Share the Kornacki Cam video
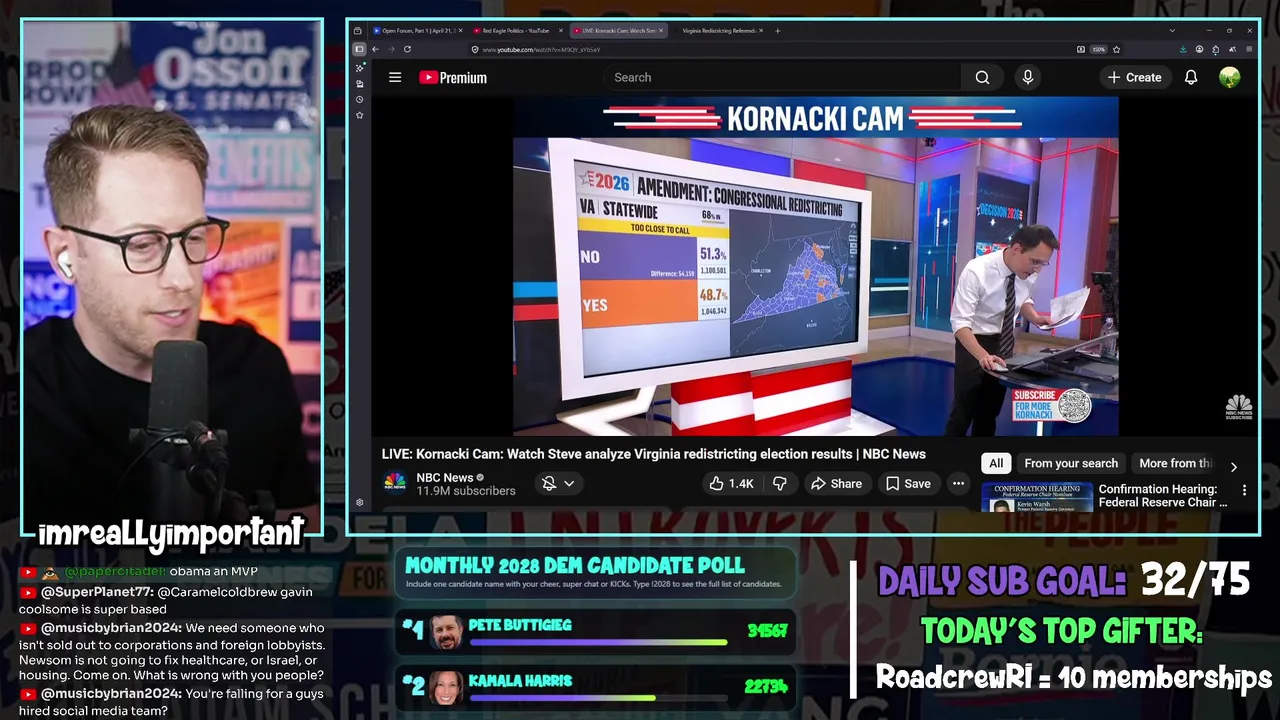1280x720 pixels. 836,483
